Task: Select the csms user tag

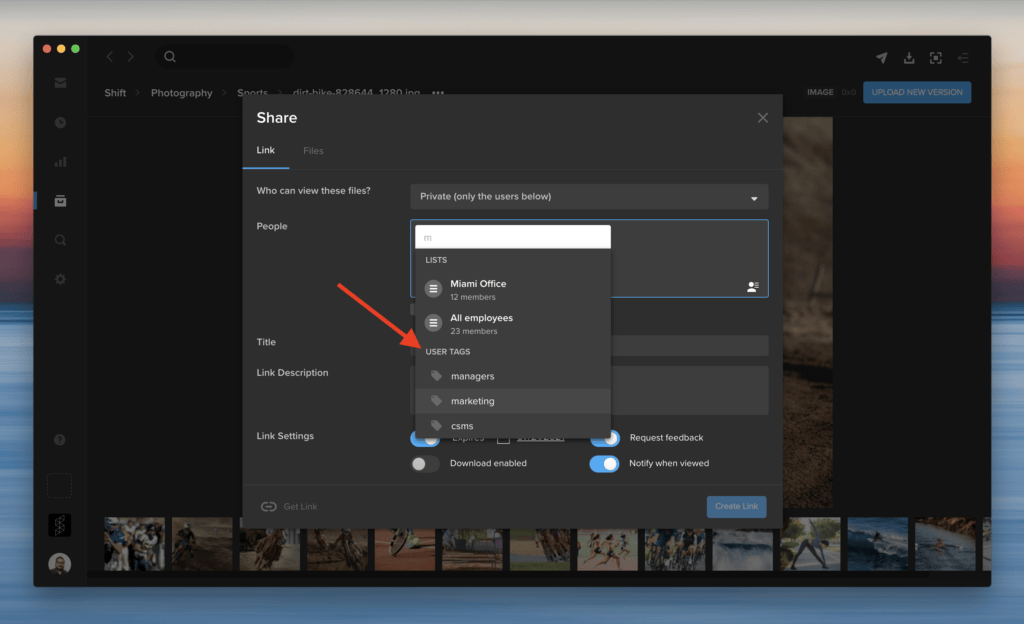Action: click(513, 426)
